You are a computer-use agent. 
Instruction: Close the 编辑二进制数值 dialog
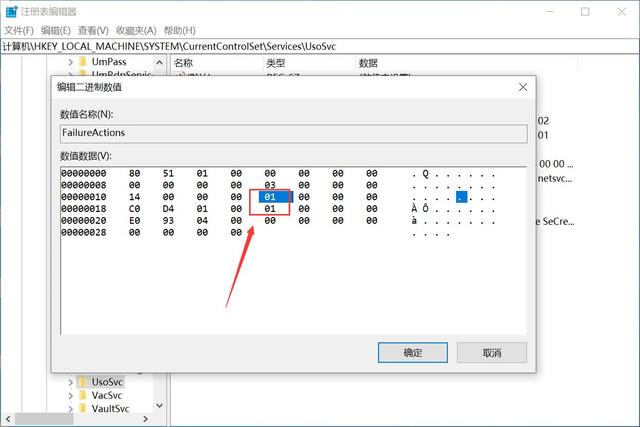click(523, 87)
